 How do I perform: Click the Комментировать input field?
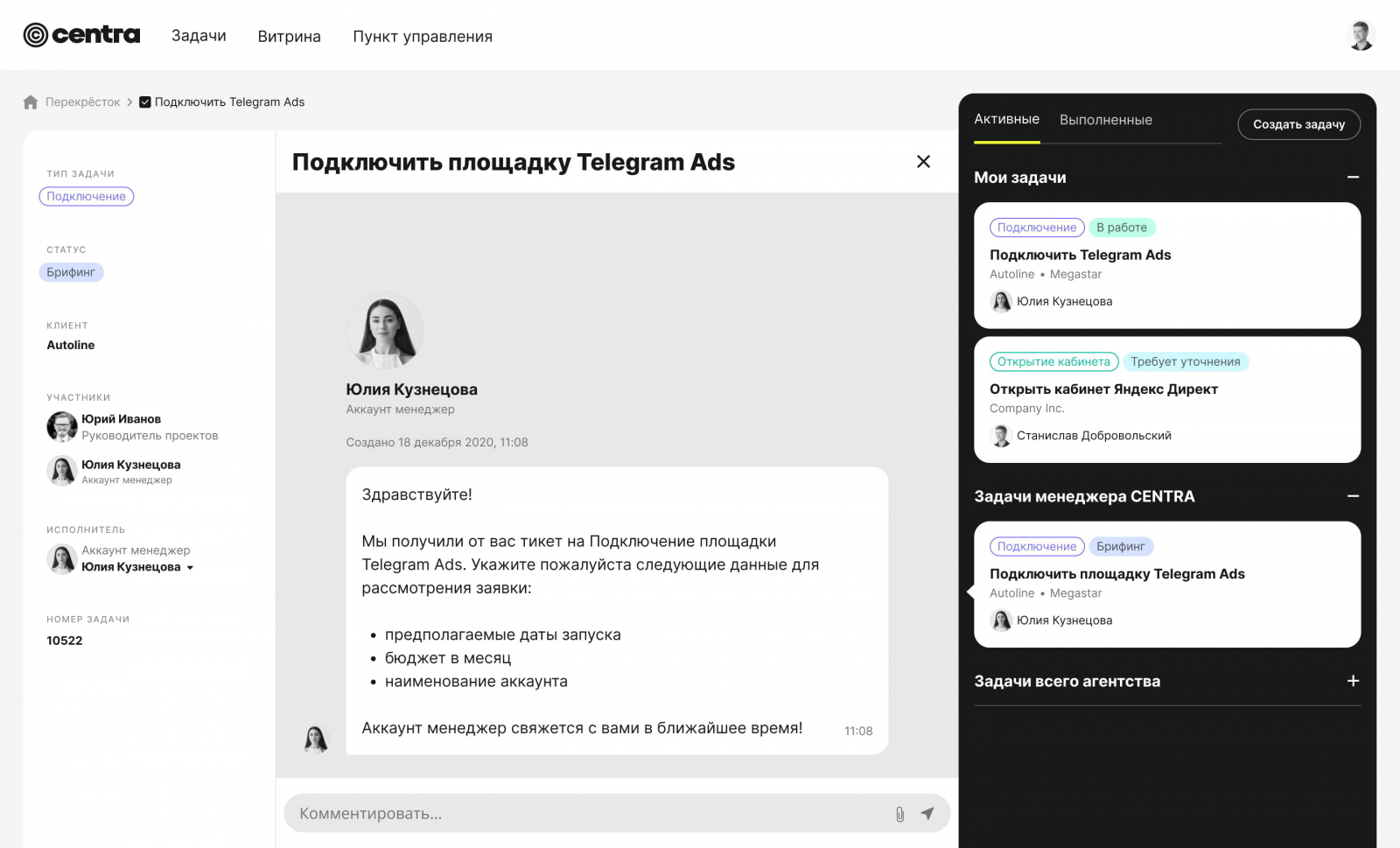coord(617,814)
